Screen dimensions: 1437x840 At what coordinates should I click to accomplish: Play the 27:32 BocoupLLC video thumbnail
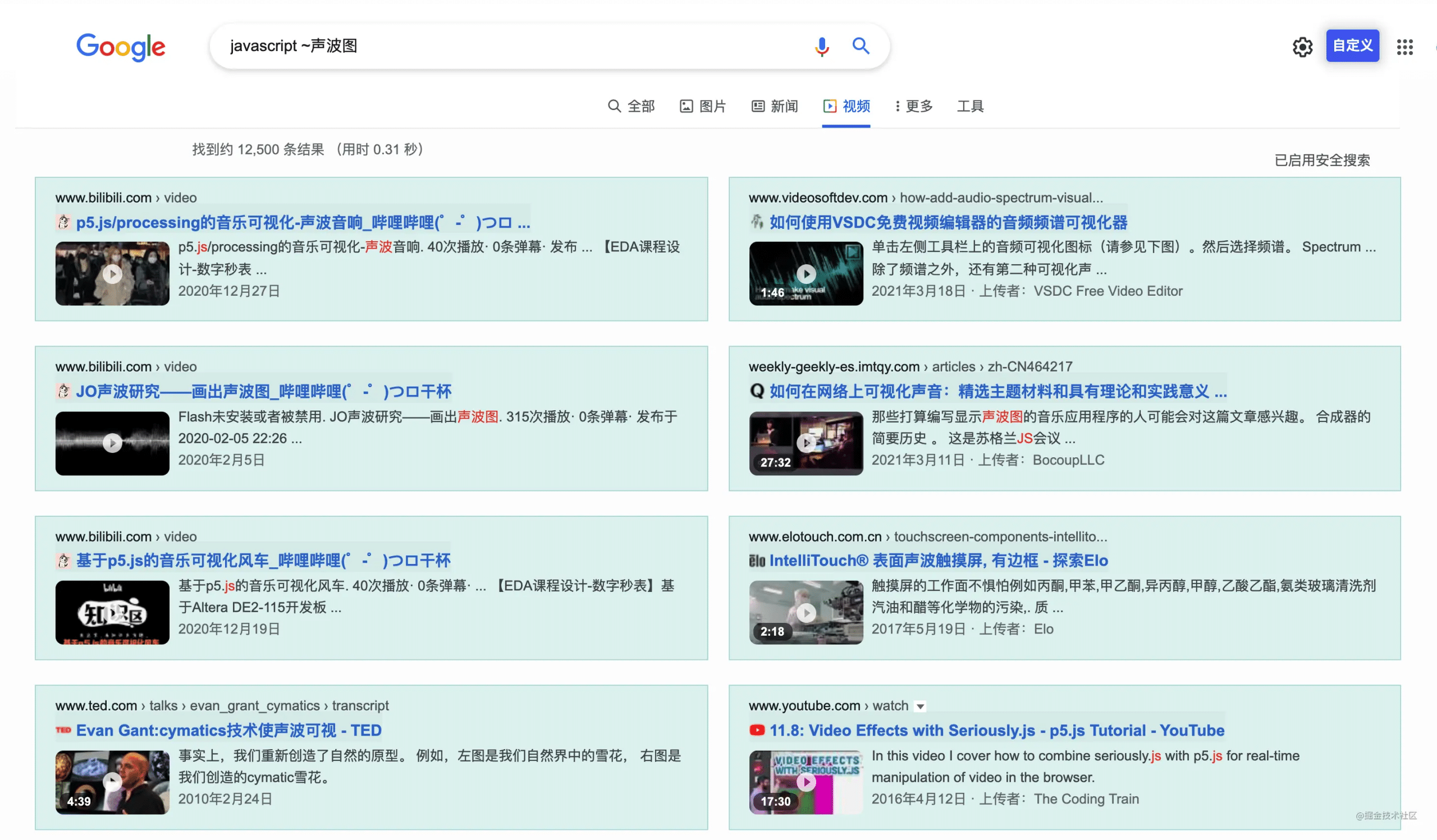pyautogui.click(x=806, y=443)
